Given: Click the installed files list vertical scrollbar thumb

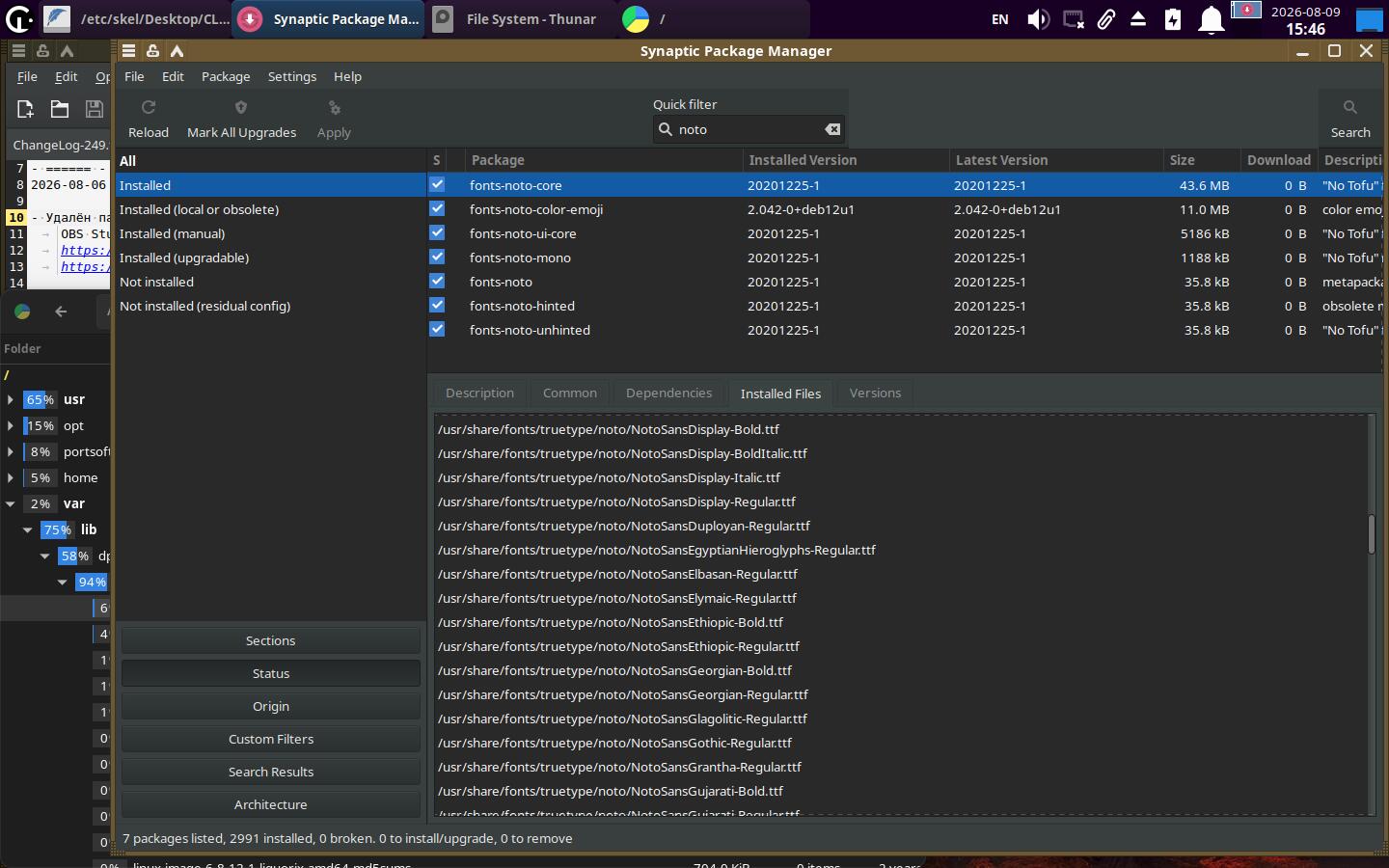Looking at the screenshot, I should pyautogui.click(x=1371, y=534).
